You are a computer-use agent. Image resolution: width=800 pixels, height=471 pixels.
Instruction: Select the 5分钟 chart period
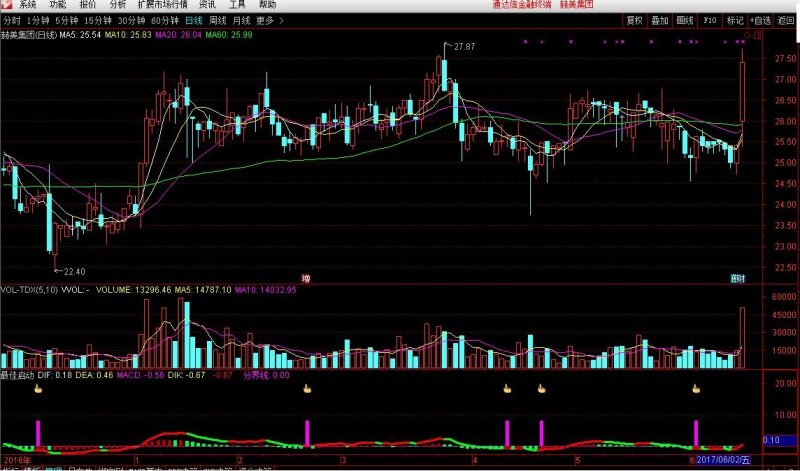[x=66, y=19]
